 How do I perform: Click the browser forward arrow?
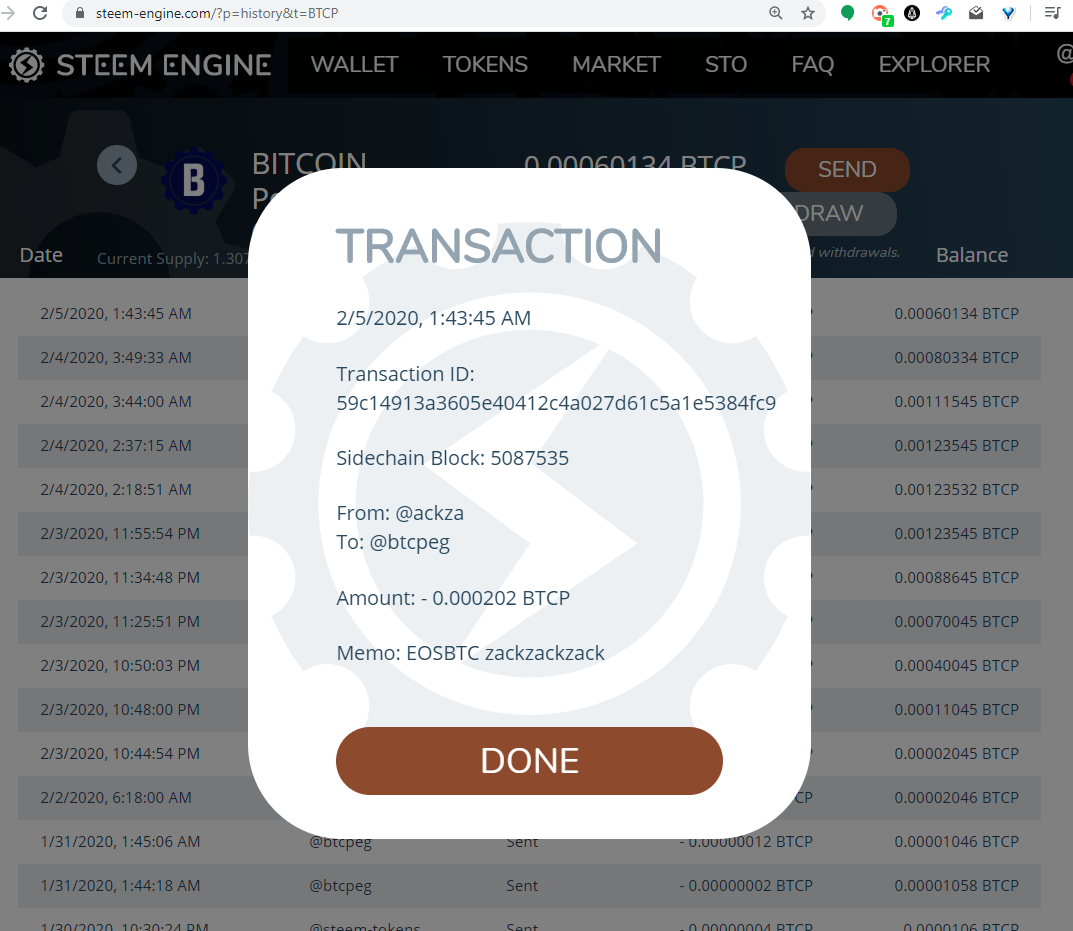pyautogui.click(x=8, y=13)
